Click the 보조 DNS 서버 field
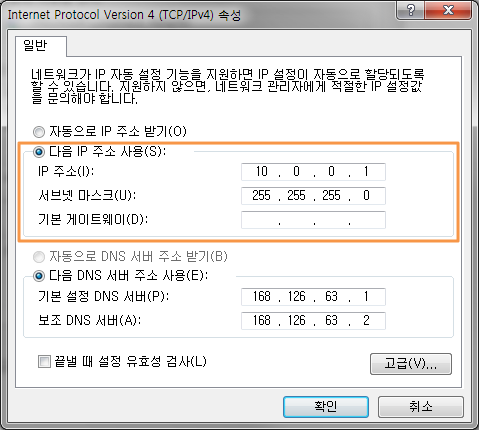479x430 pixels. (x=313, y=321)
